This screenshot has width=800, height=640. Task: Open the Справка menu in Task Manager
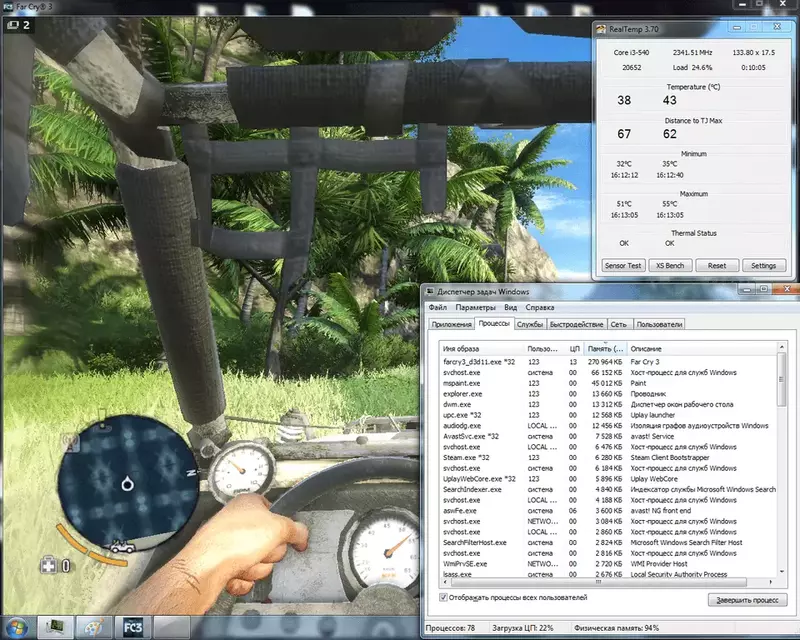(x=540, y=307)
